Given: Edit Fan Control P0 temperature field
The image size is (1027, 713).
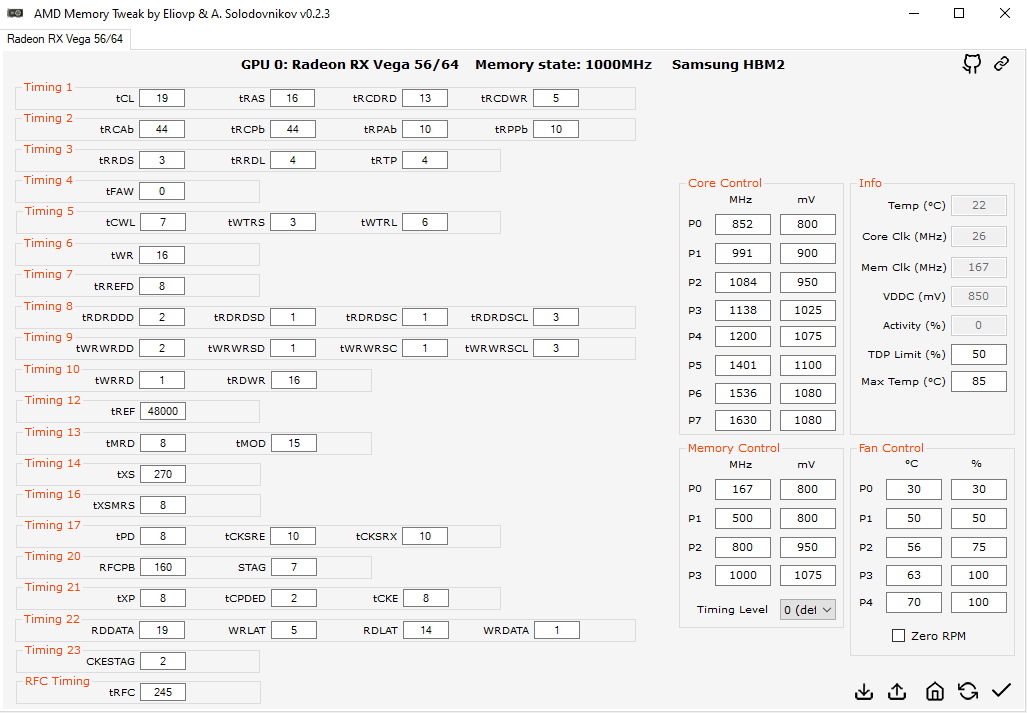Looking at the screenshot, I should [914, 489].
